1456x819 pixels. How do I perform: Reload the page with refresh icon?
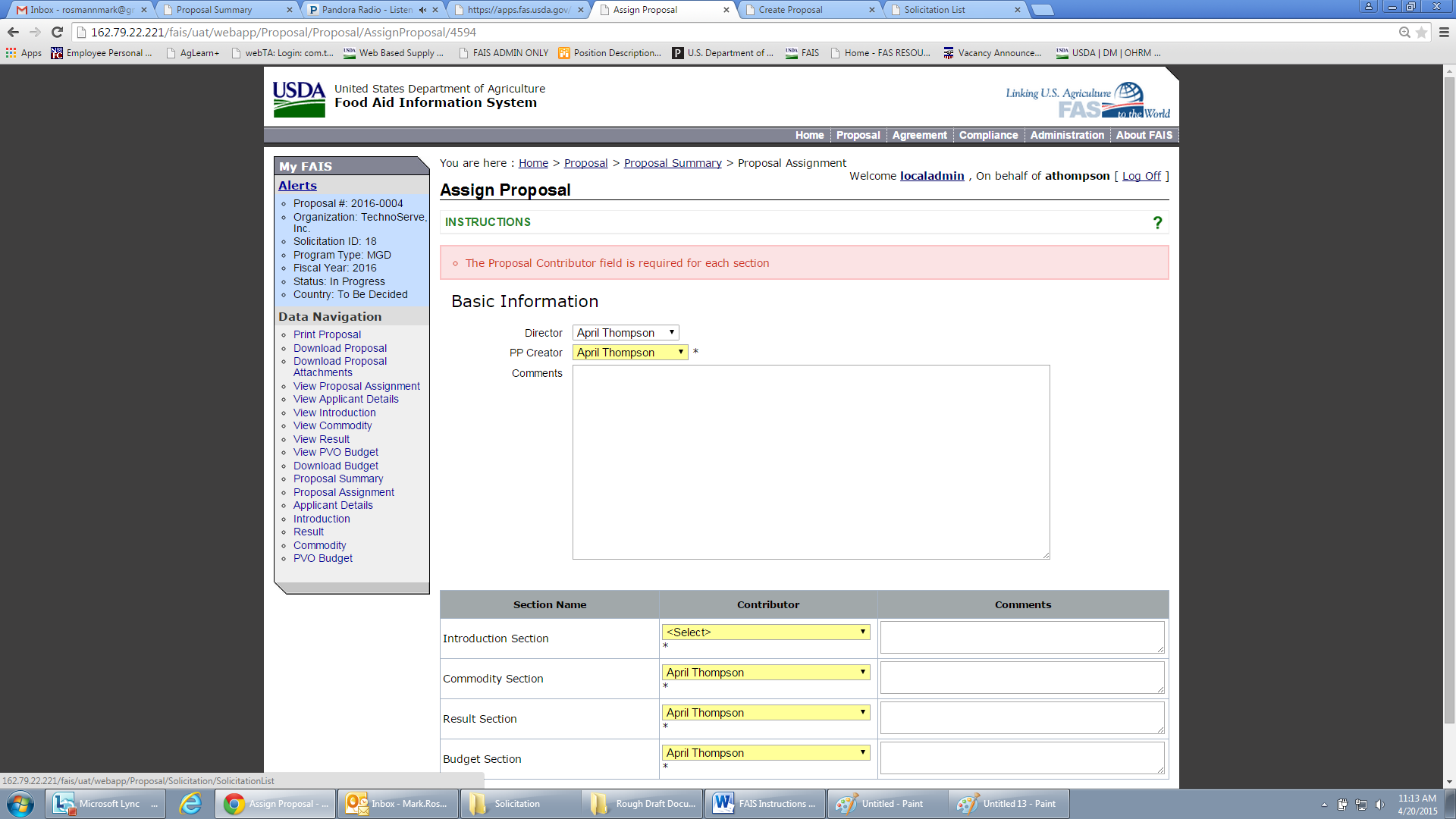pos(57,32)
